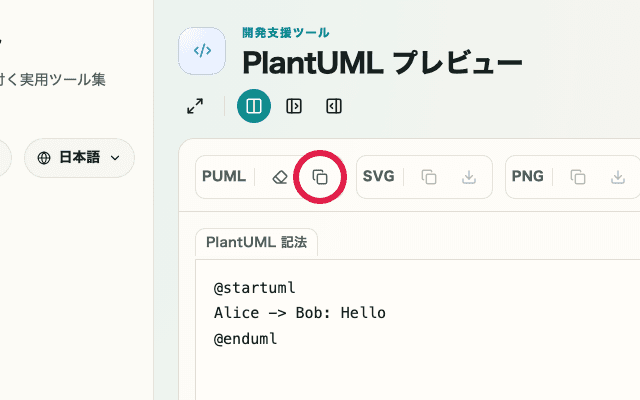Click the PlantUML プレビュー page title
Image resolution: width=640 pixels, height=400 pixels.
coord(382,63)
